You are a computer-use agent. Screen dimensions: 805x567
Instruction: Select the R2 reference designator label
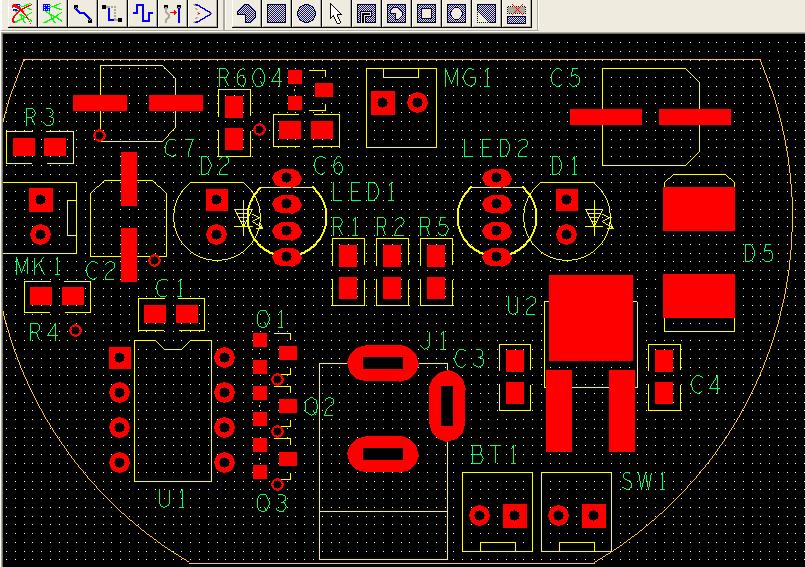[390, 227]
